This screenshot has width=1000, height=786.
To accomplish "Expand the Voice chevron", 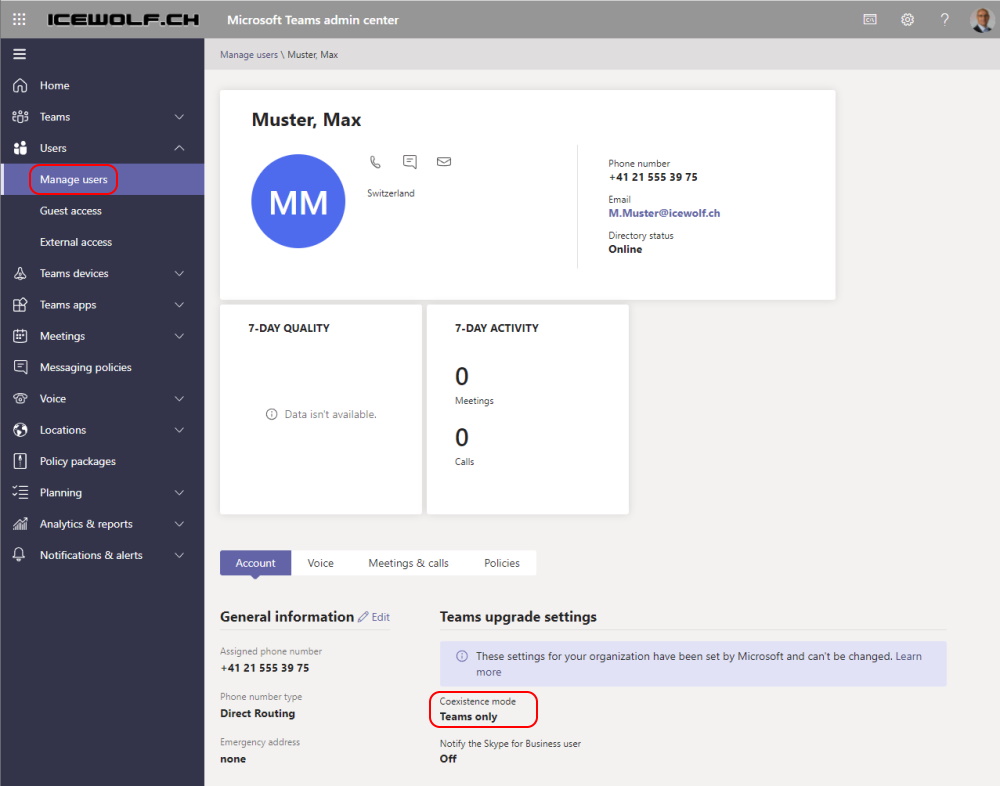I will (x=179, y=398).
